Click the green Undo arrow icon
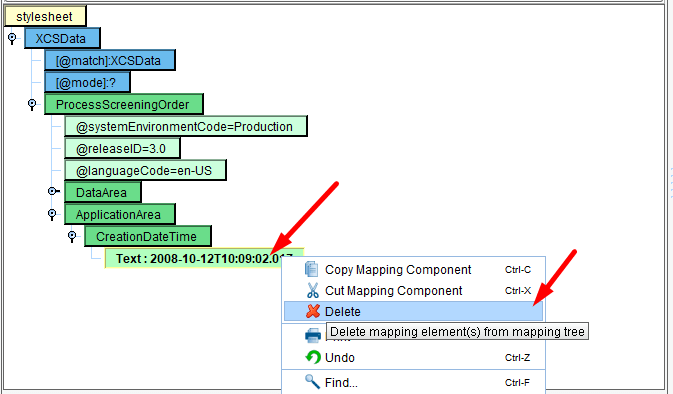Image resolution: width=673 pixels, height=394 pixels. pyautogui.click(x=313, y=357)
